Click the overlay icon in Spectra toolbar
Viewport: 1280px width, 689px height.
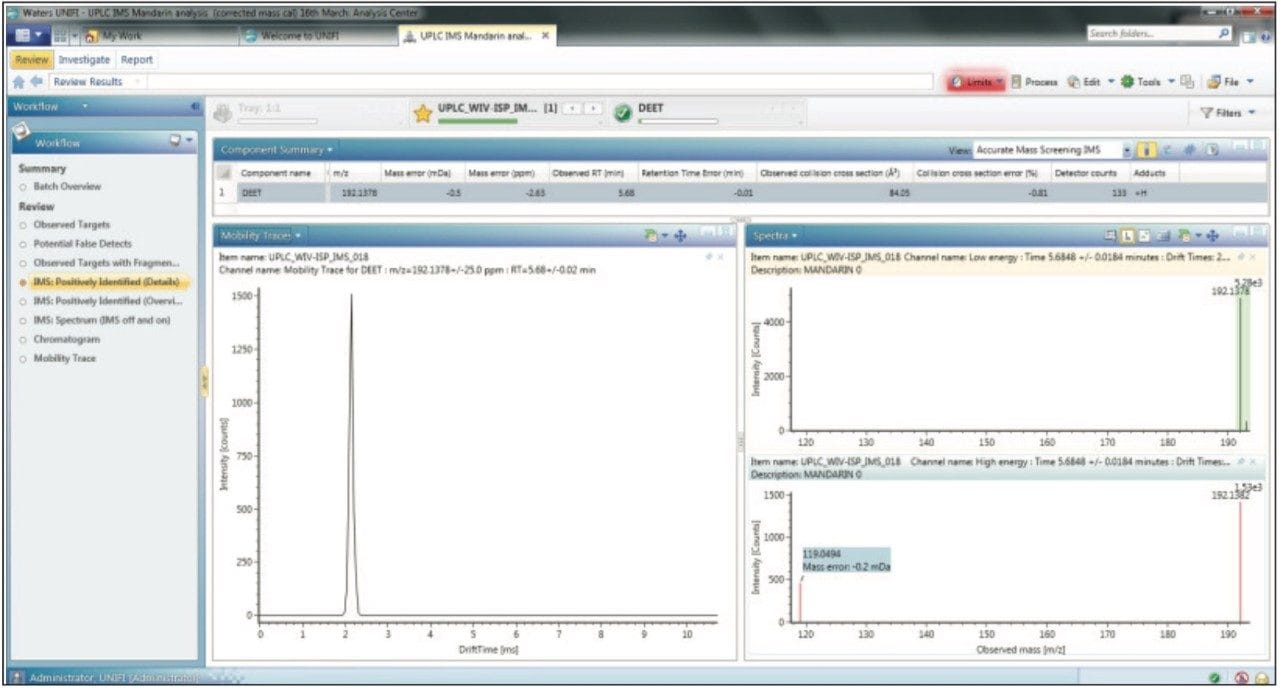[x=1163, y=235]
